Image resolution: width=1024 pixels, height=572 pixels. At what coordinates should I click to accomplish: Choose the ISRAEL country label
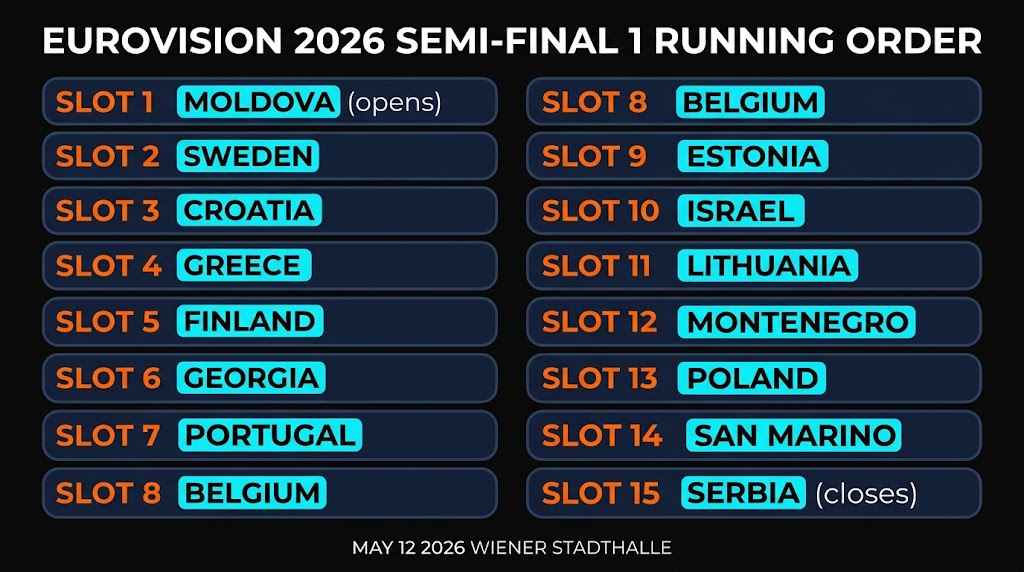tap(740, 211)
